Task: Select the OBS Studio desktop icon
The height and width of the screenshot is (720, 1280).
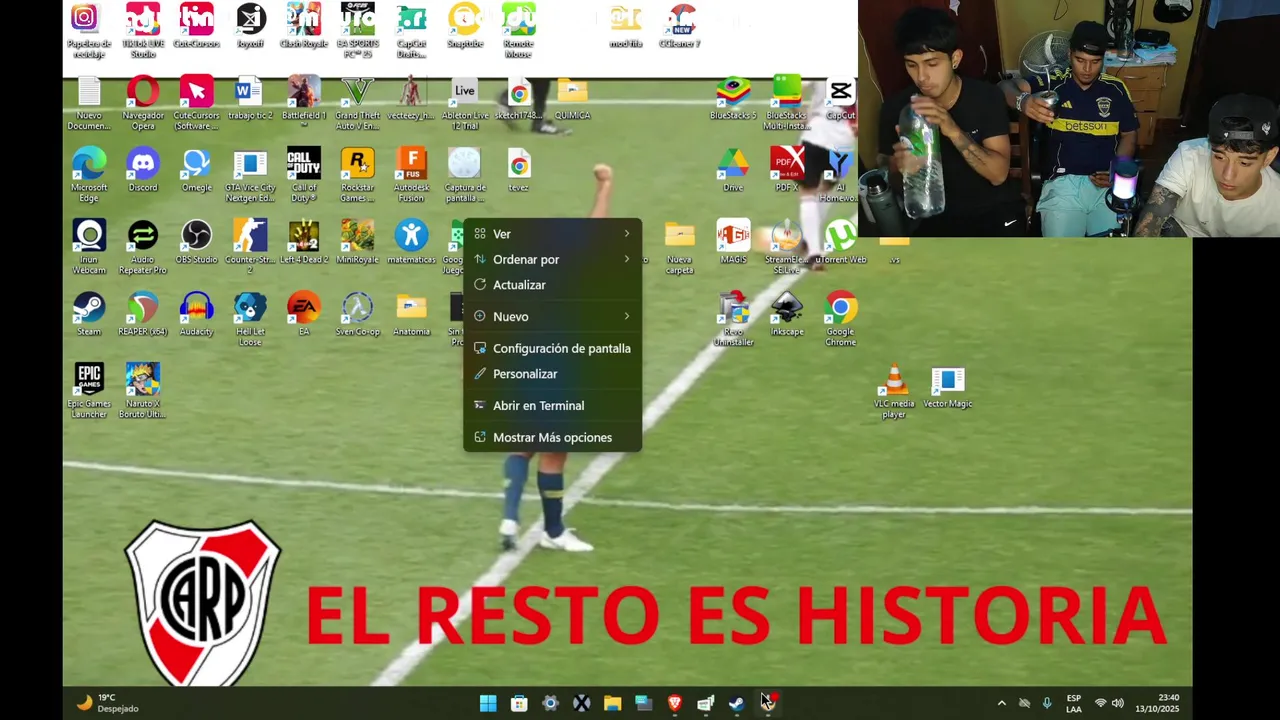Action: [x=196, y=243]
